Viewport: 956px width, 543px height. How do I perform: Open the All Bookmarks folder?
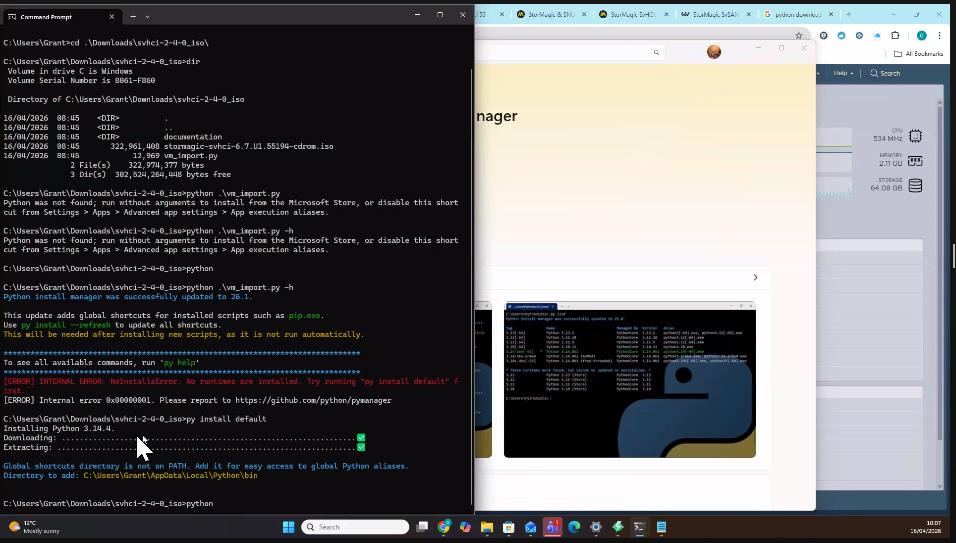(x=918, y=54)
